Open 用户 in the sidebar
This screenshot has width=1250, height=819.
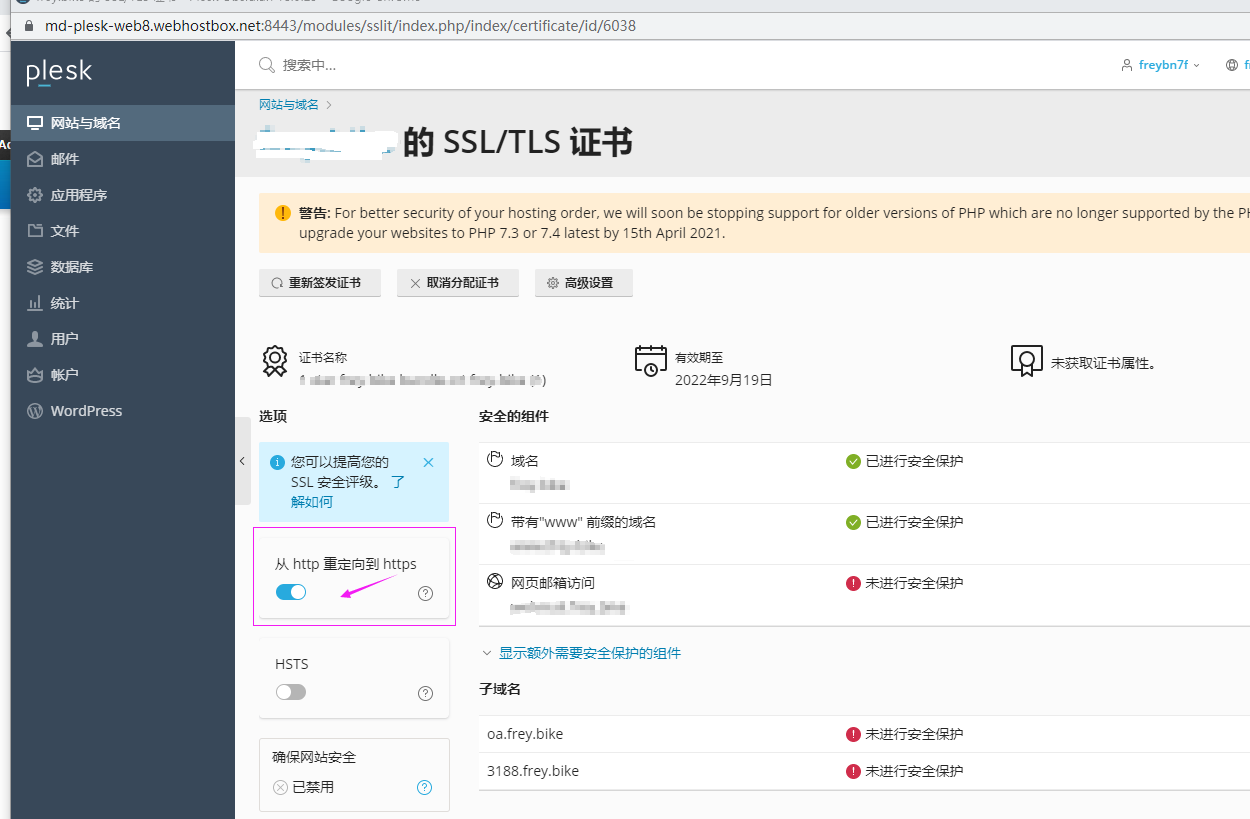coord(123,339)
